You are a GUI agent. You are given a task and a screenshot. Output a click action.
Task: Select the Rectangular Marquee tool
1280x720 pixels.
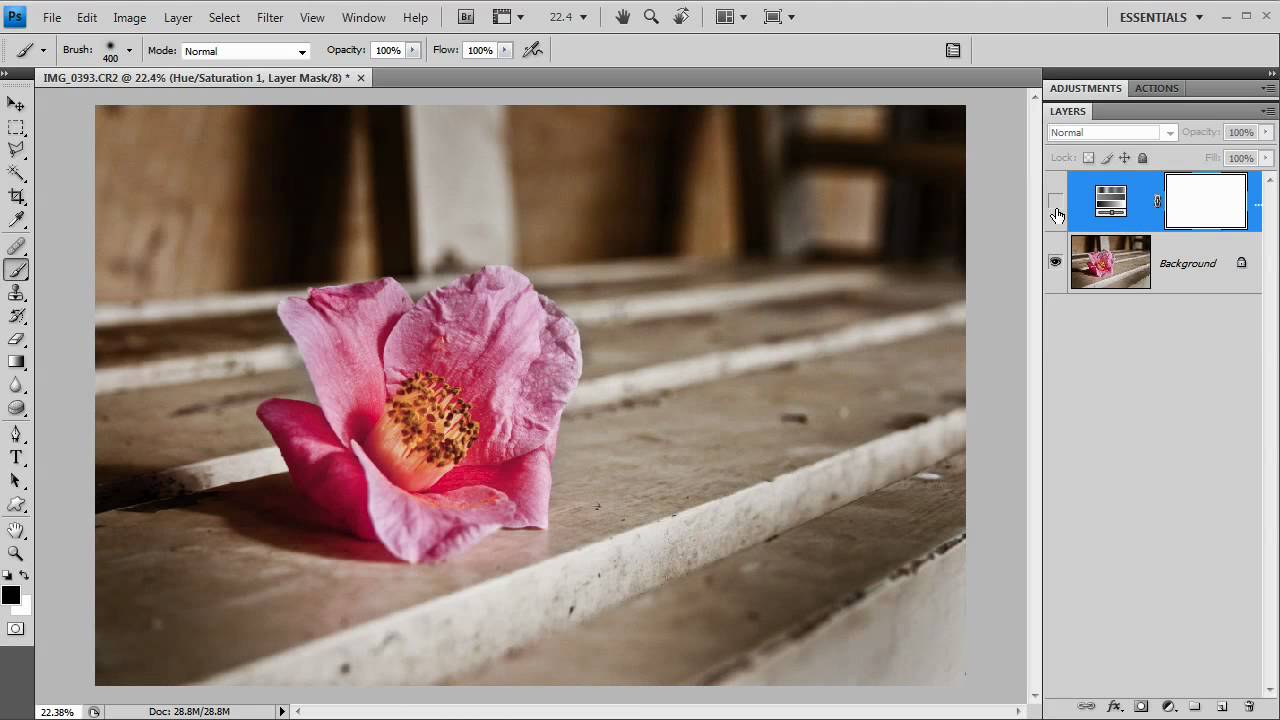coord(16,127)
